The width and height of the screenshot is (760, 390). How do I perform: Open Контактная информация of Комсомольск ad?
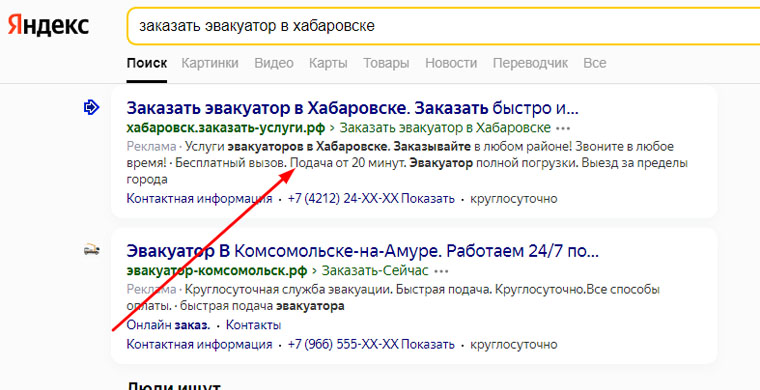click(x=199, y=344)
